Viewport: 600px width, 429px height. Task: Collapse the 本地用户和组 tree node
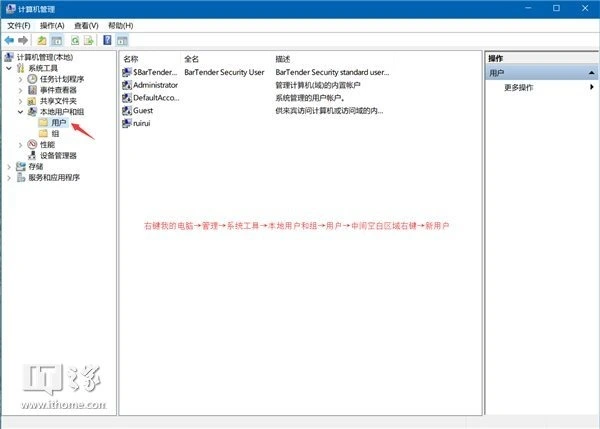pyautogui.click(x=21, y=112)
